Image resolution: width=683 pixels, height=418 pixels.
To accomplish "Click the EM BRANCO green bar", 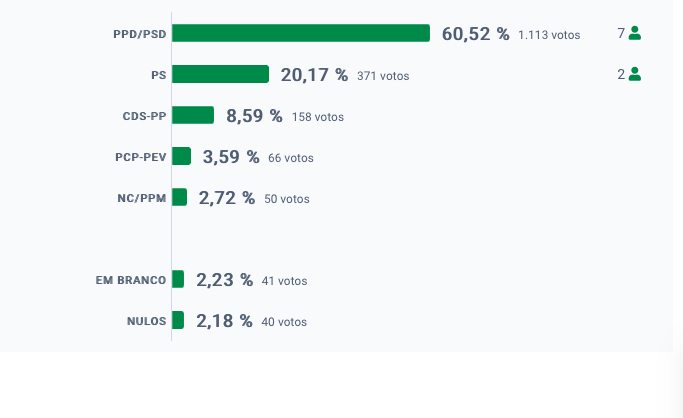I will click(178, 279).
